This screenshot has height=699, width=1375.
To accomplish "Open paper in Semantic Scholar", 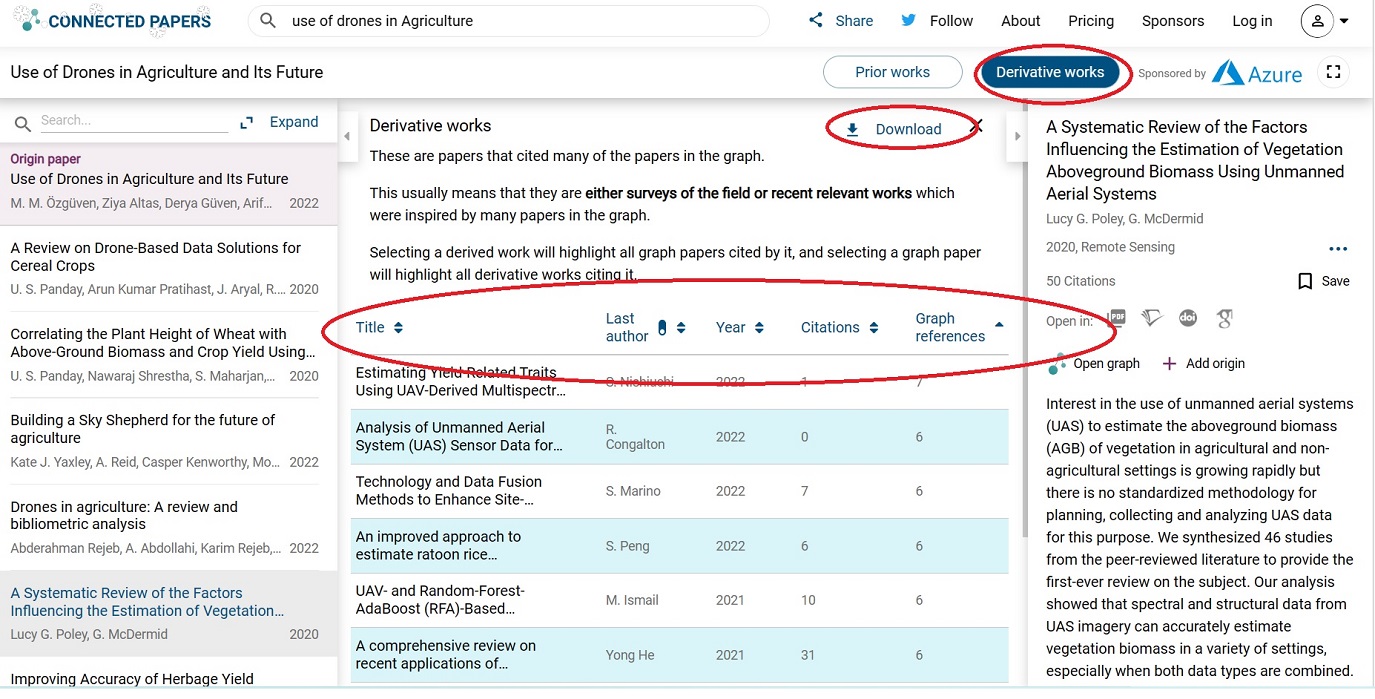I will pos(1153,319).
